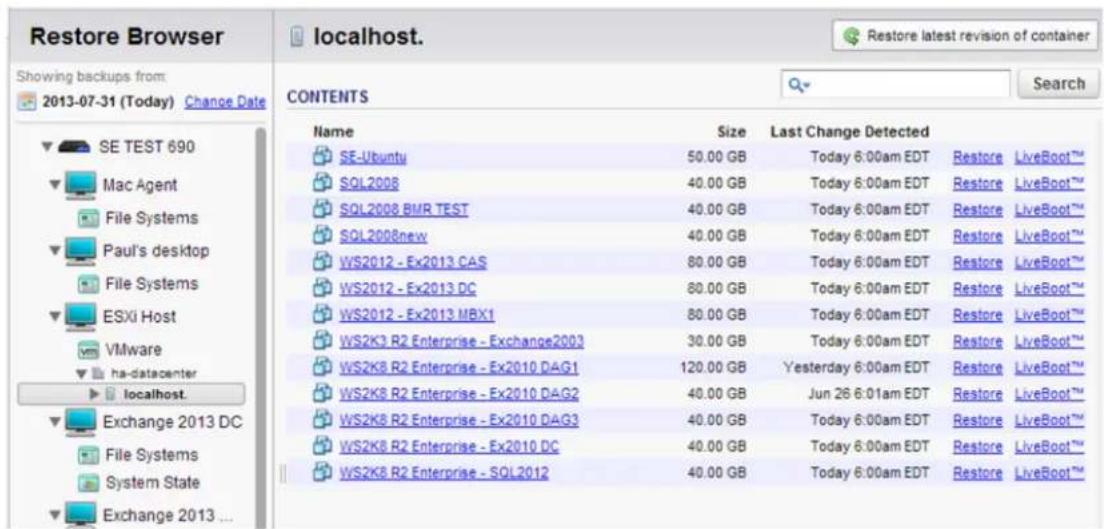1104x529 pixels.
Task: Click the VM icon beside WS2012 - Ex2013 CAS
Action: pos(322,262)
